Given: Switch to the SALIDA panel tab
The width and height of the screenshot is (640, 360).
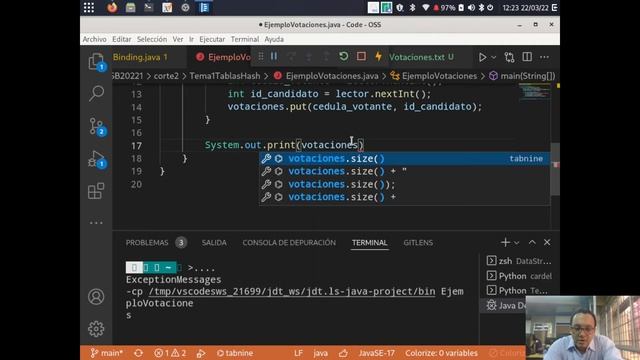Looking at the screenshot, I should [214, 243].
